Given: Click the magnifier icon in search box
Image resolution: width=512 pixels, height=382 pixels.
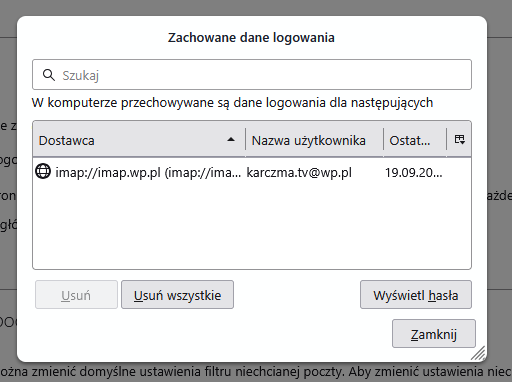Looking at the screenshot, I should pyautogui.click(x=49, y=75).
